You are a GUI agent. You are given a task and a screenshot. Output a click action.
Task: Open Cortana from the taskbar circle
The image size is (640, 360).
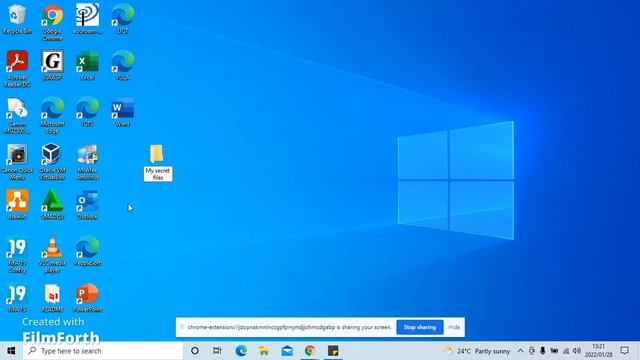click(x=195, y=351)
